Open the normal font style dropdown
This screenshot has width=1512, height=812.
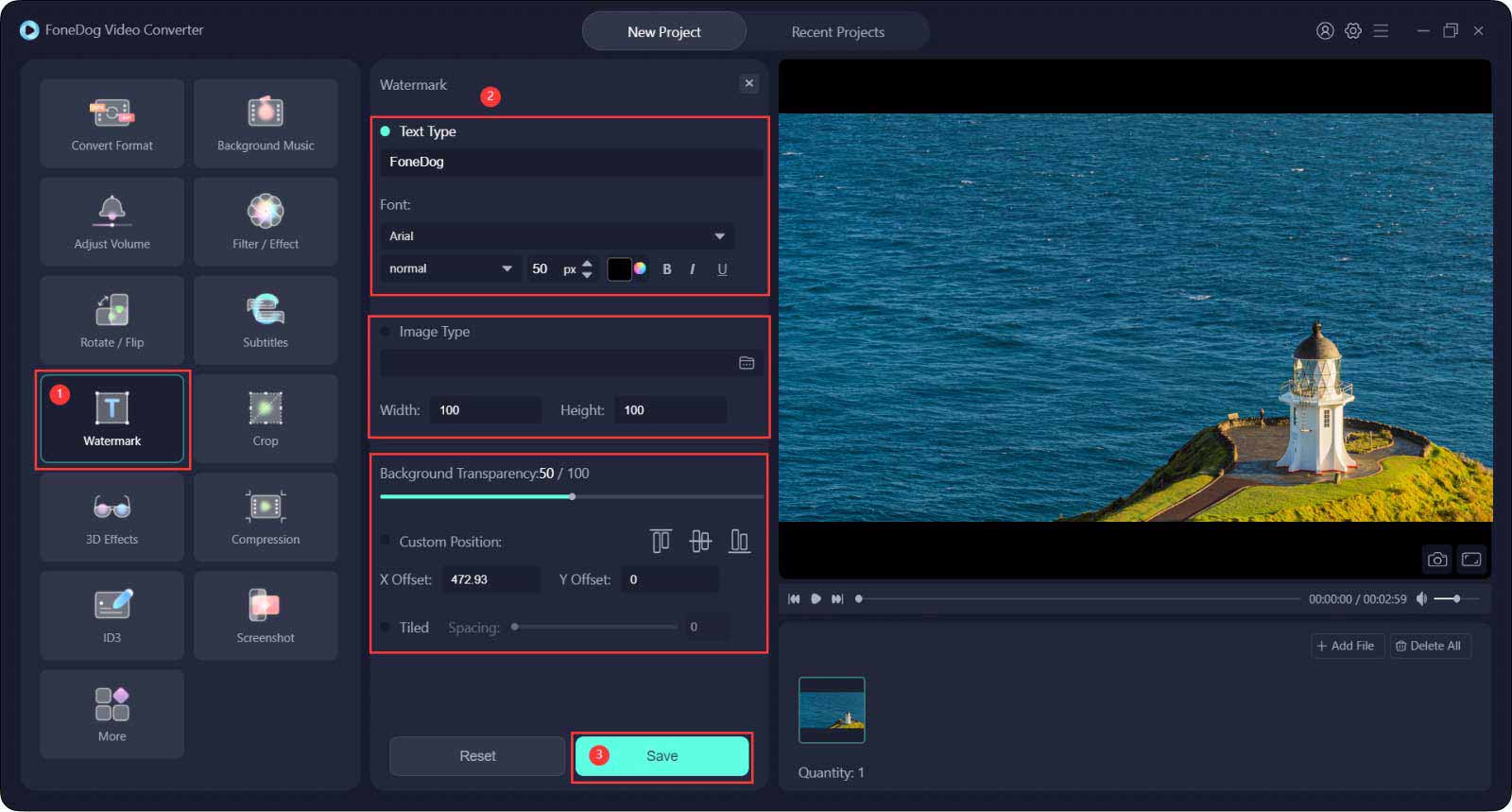point(451,269)
